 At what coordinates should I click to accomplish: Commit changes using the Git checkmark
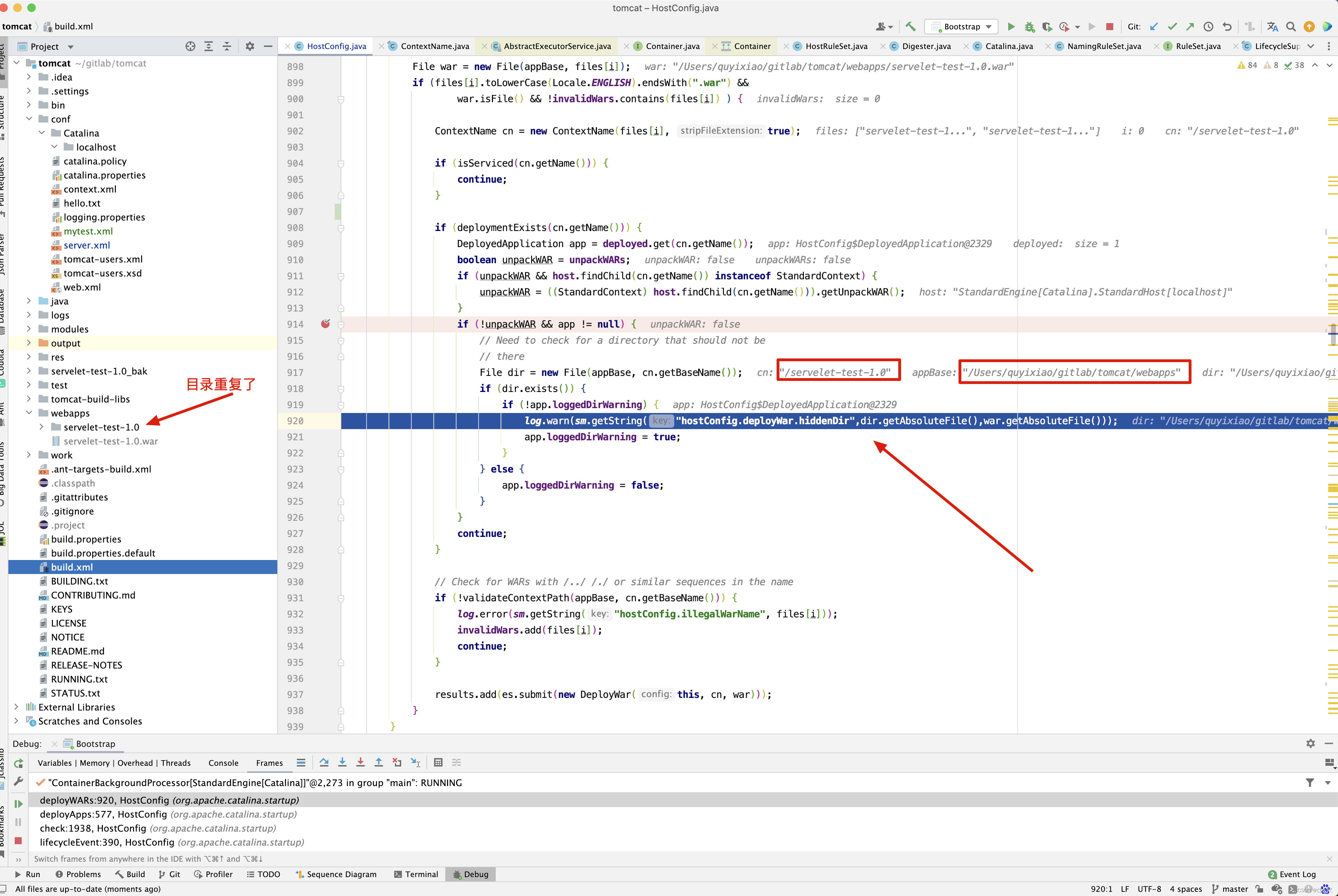[x=1172, y=26]
